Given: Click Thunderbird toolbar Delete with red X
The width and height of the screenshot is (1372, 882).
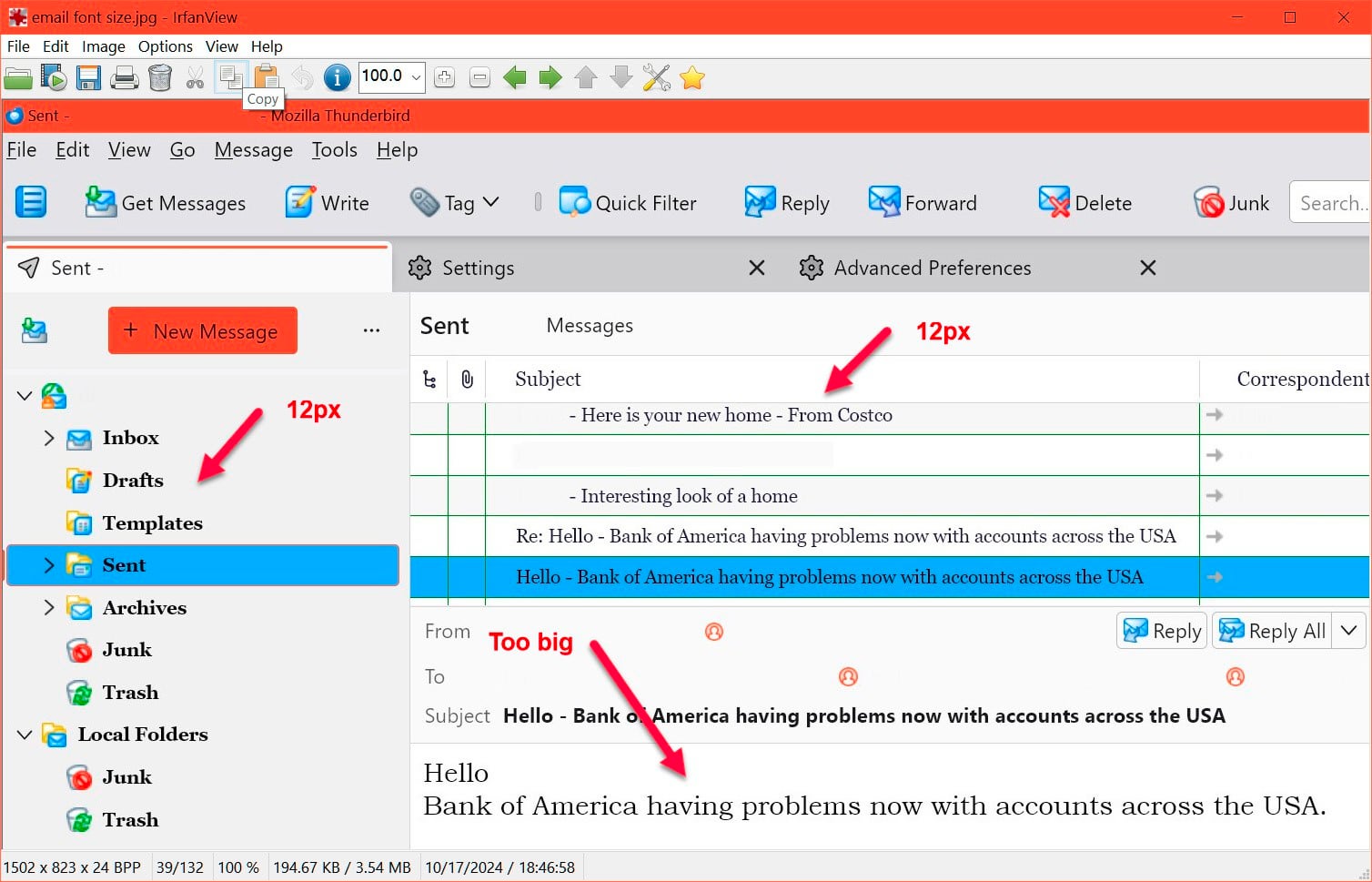Looking at the screenshot, I should 1085,203.
